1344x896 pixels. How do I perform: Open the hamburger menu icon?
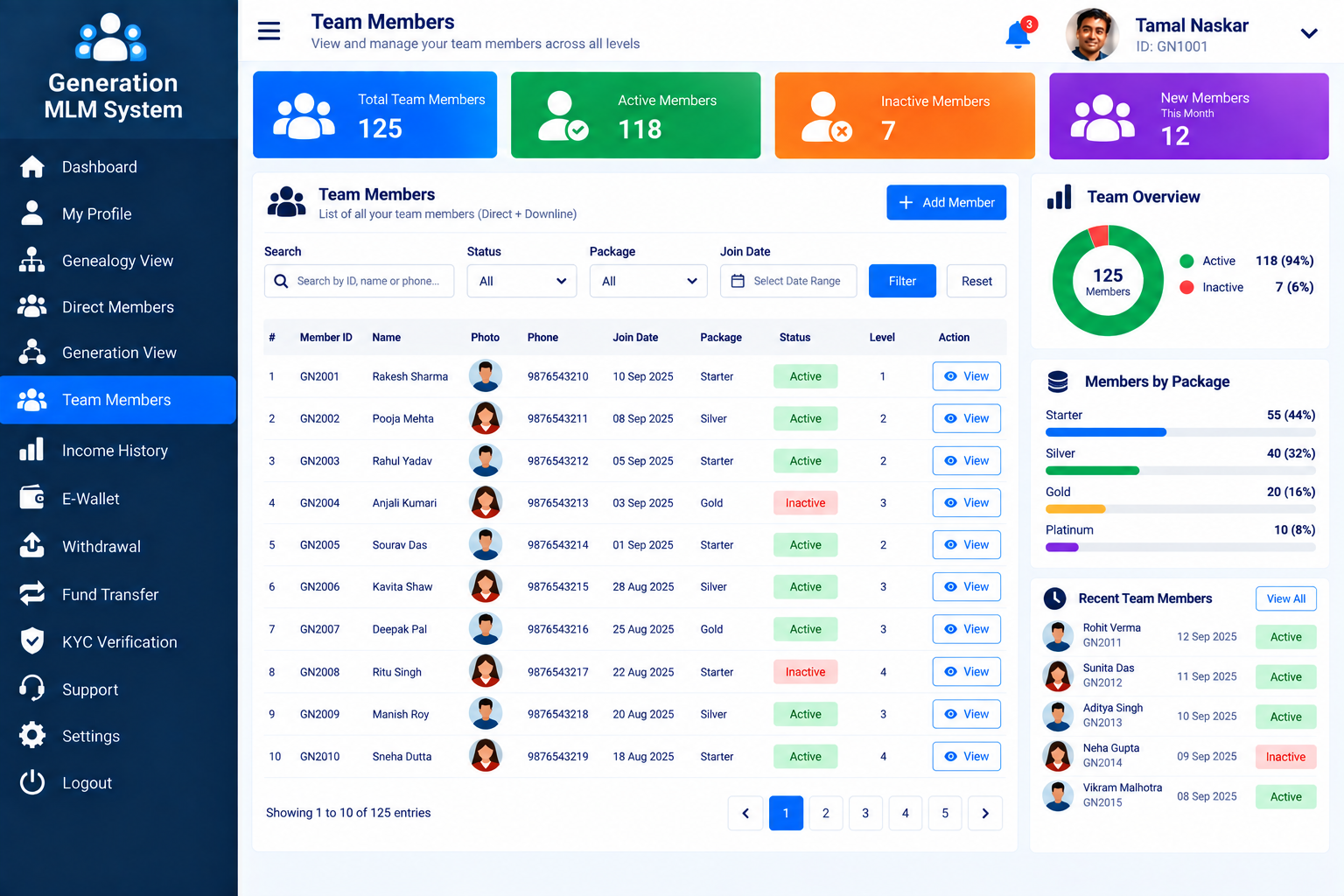click(269, 31)
